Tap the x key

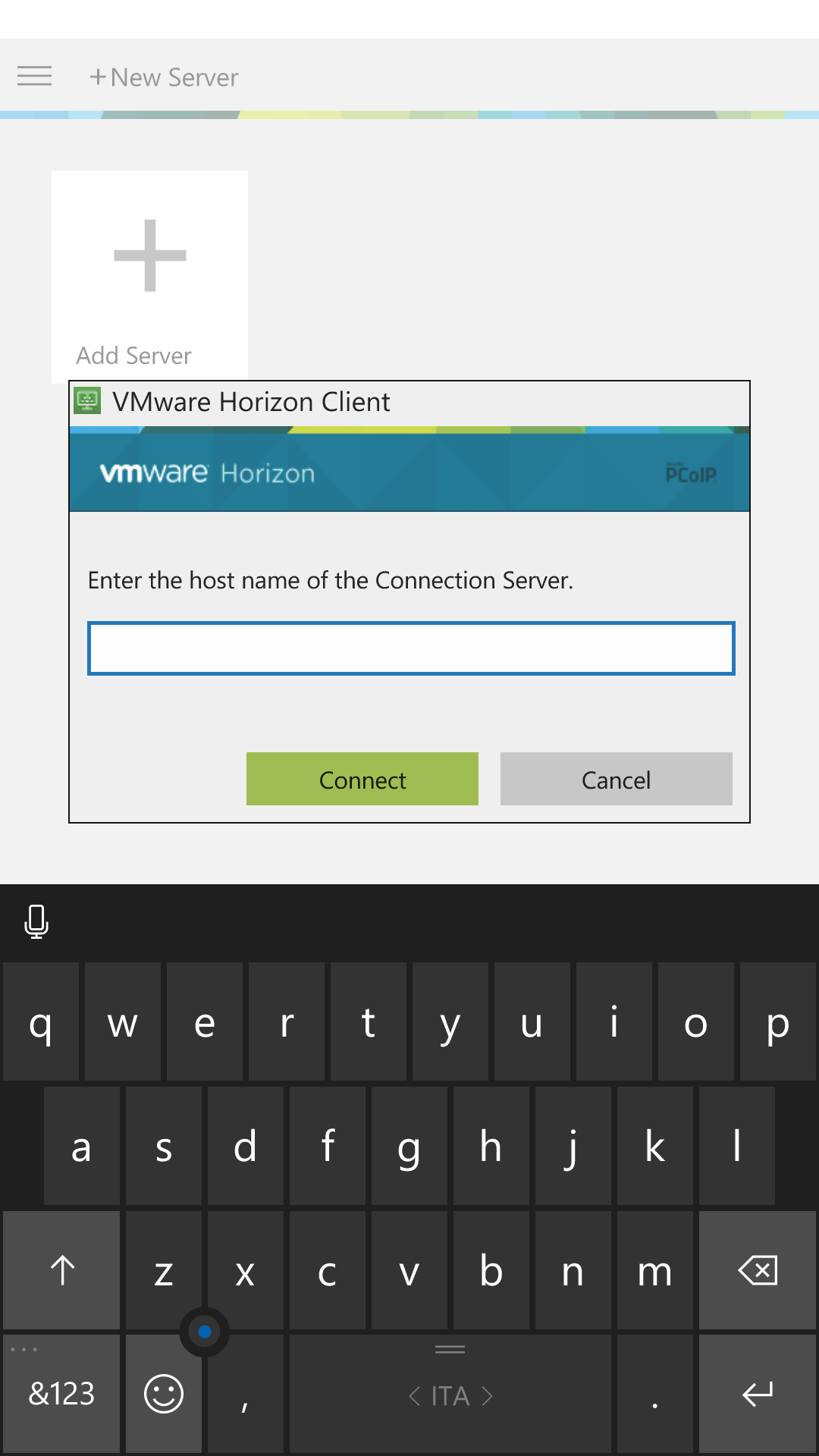point(246,1270)
